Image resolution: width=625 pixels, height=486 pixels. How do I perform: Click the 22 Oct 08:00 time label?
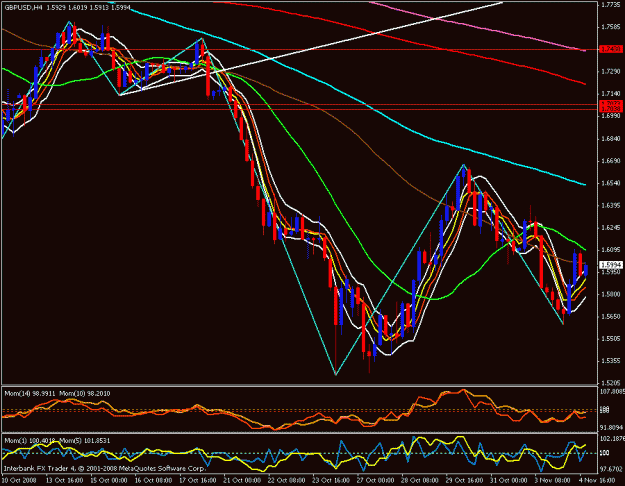287,480
